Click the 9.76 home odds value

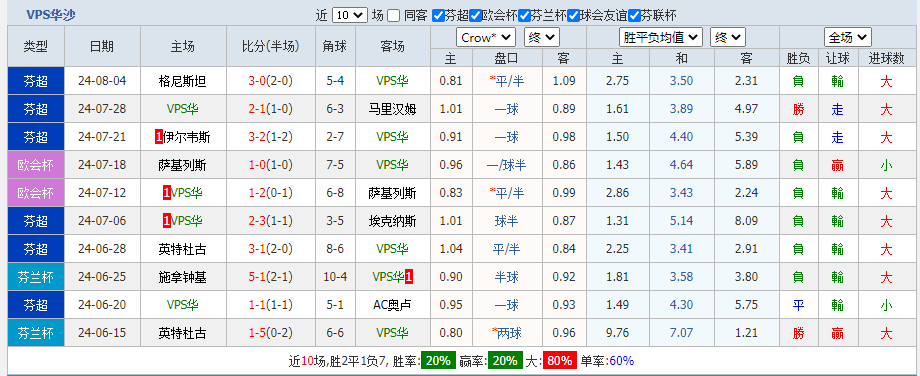[x=617, y=333]
